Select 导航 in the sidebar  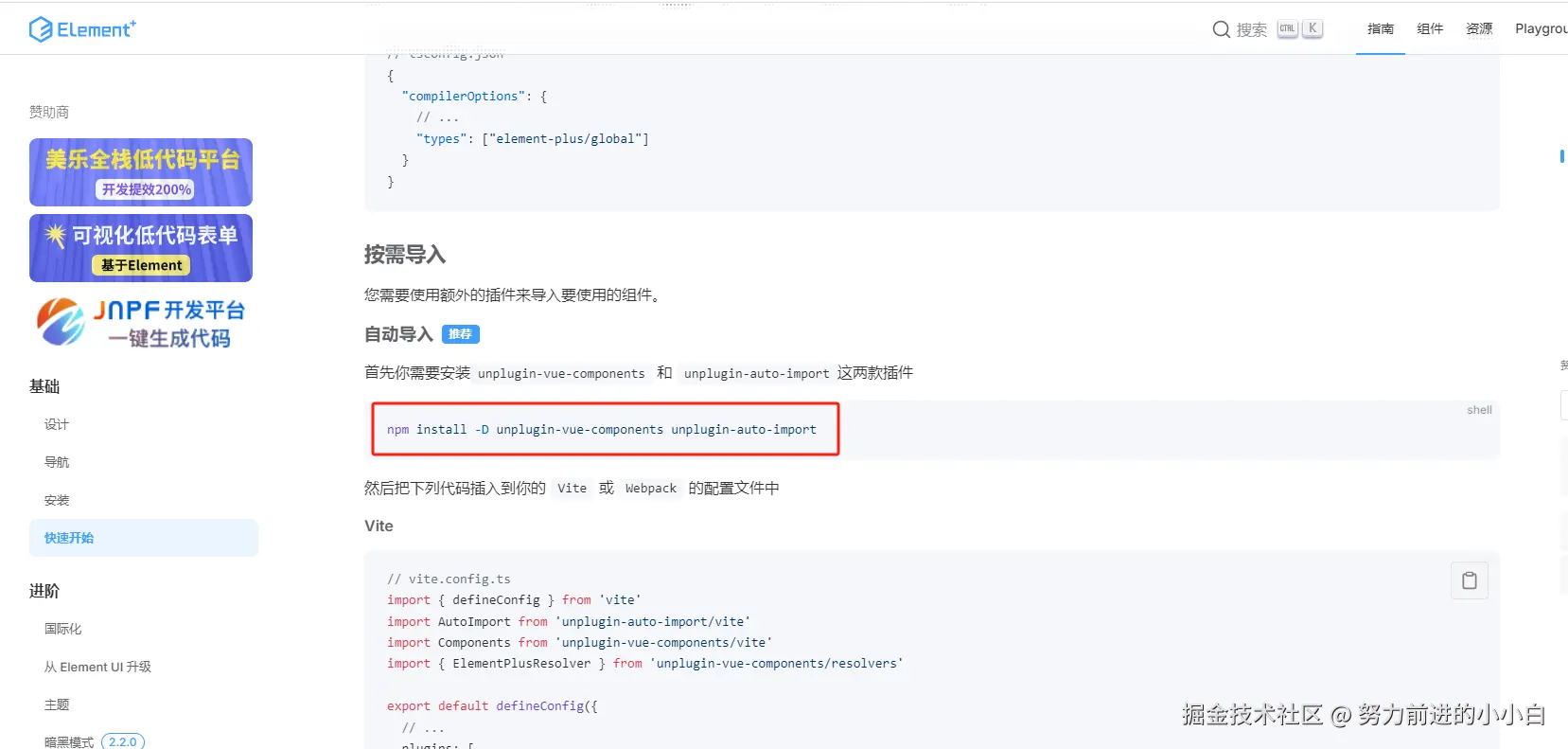coord(57,462)
